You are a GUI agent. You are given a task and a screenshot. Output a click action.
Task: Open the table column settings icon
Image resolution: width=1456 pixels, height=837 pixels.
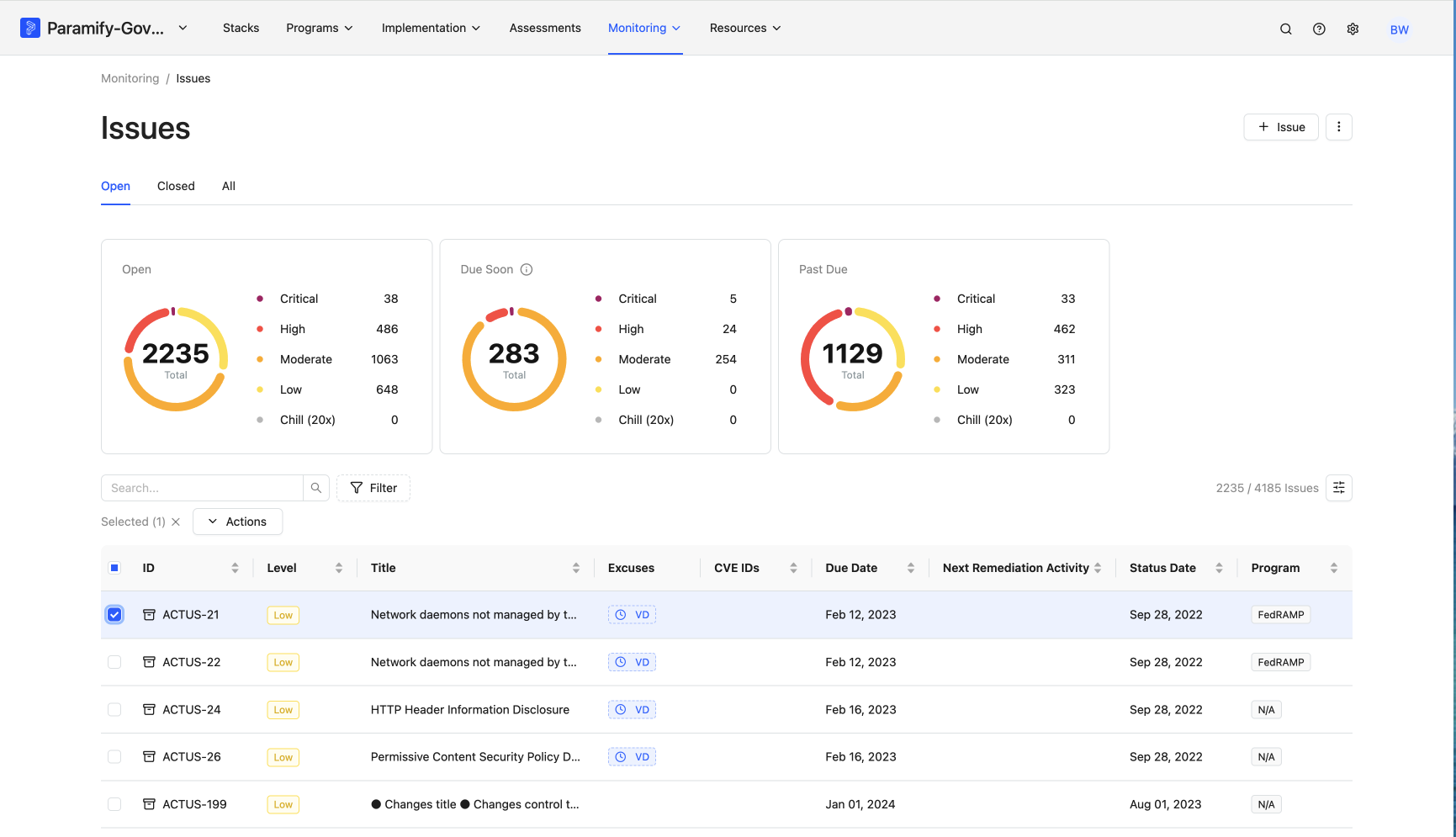coord(1339,488)
